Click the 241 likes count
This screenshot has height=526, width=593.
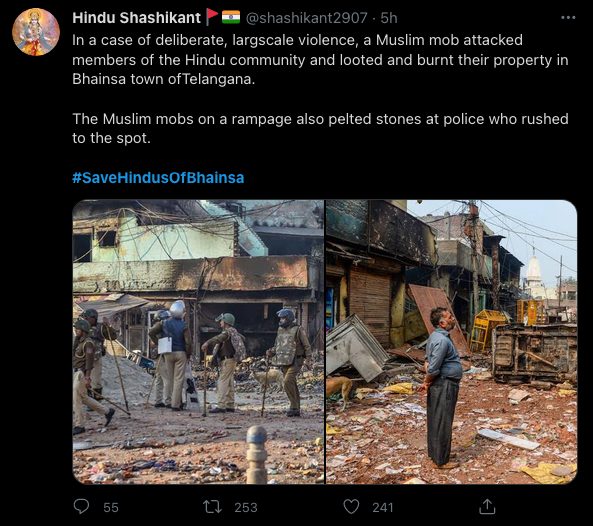[383, 507]
